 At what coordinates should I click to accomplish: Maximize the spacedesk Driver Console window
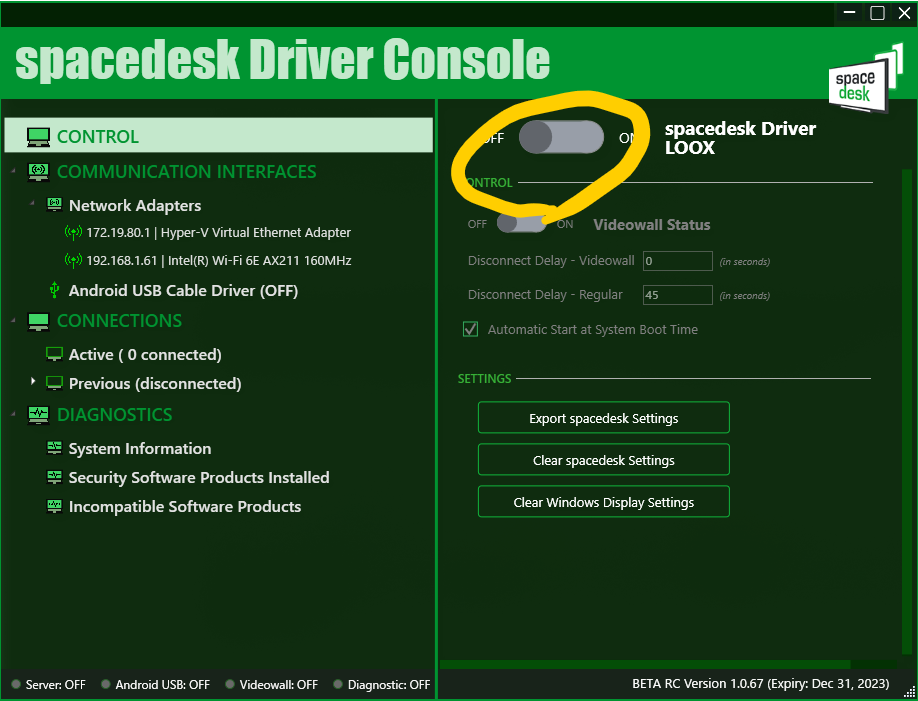click(877, 13)
